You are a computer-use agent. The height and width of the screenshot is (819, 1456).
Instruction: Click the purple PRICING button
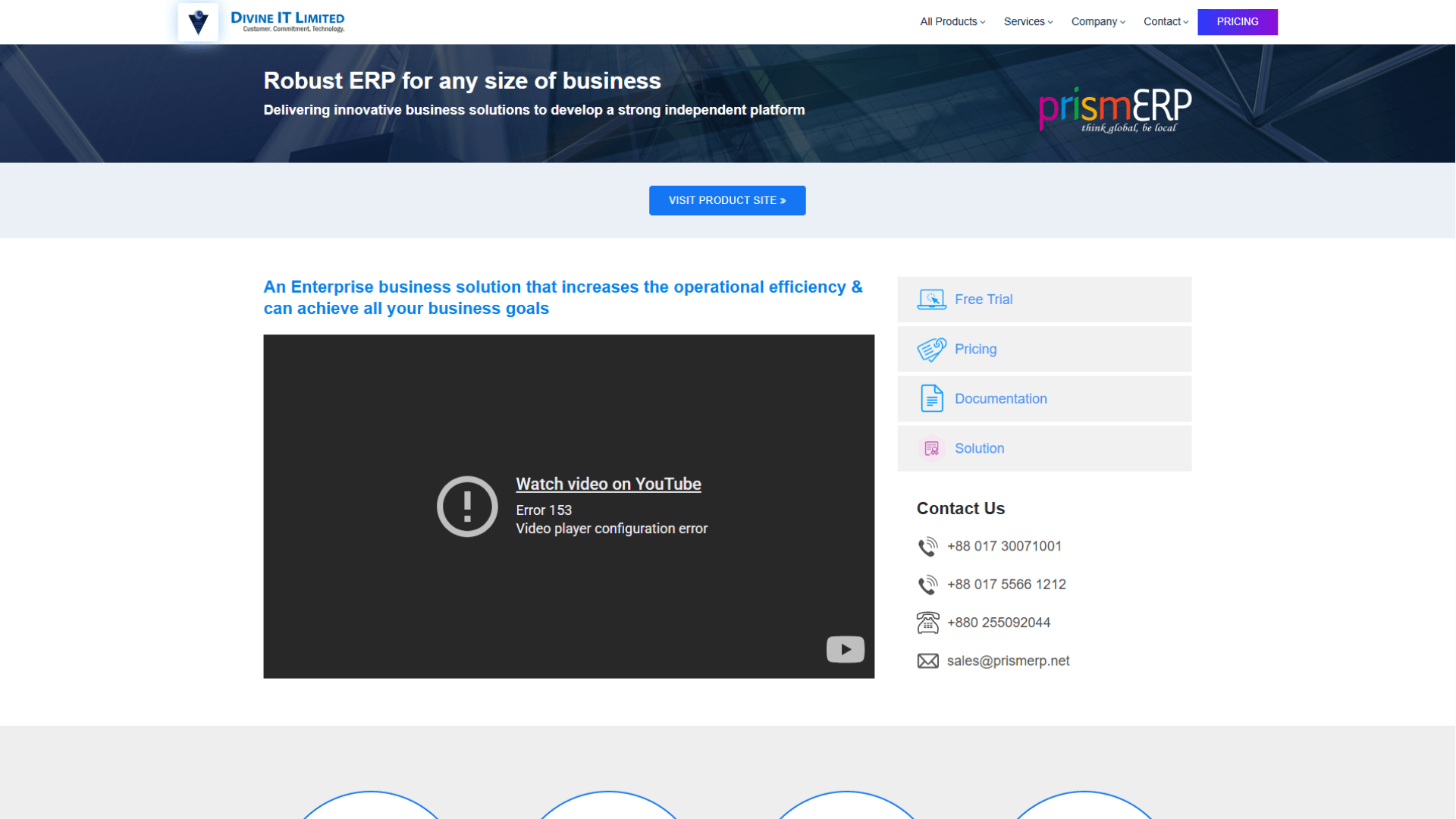[1237, 22]
